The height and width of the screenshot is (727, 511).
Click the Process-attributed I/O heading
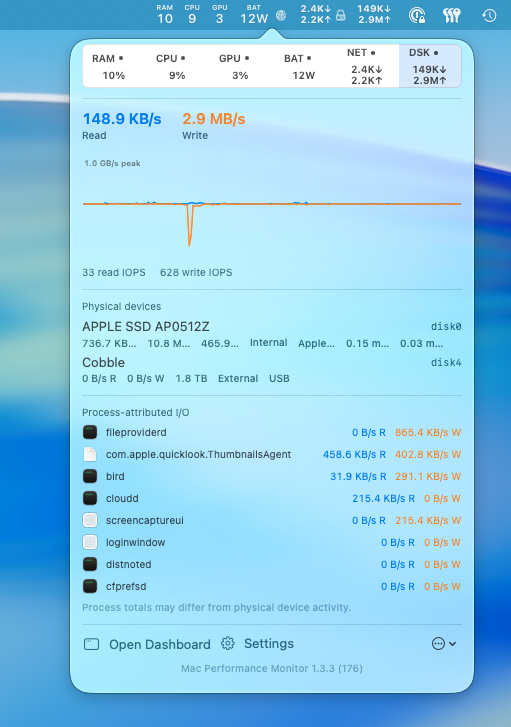[x=135, y=413]
